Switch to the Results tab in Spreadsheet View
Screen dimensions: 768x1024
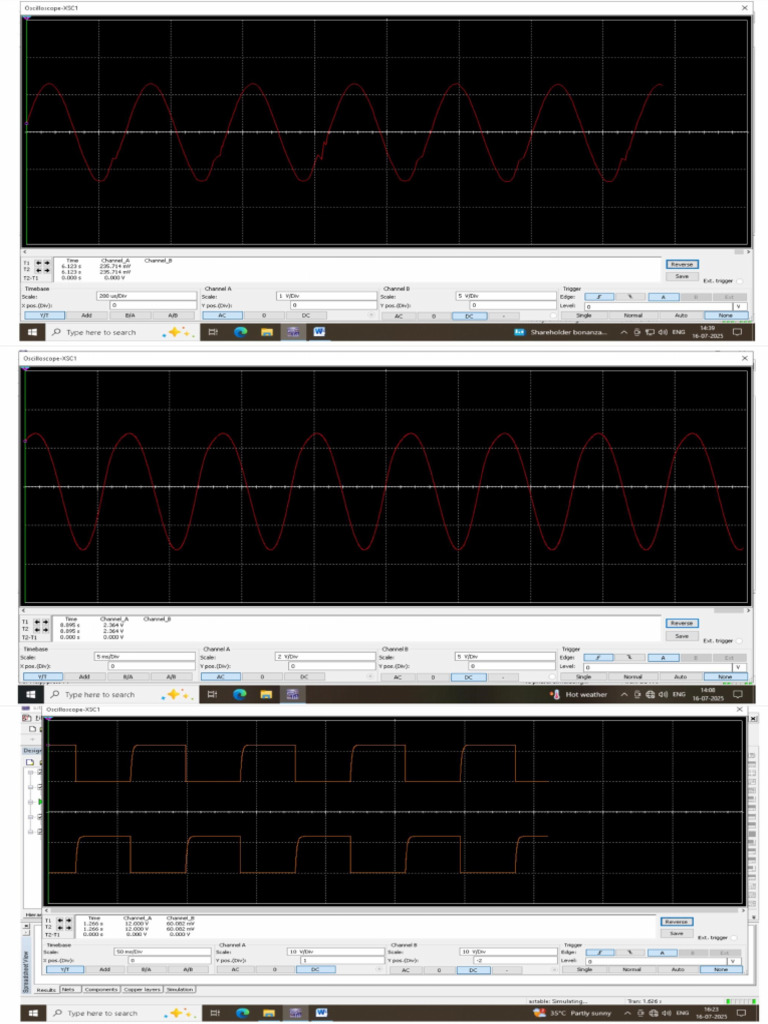point(46,989)
